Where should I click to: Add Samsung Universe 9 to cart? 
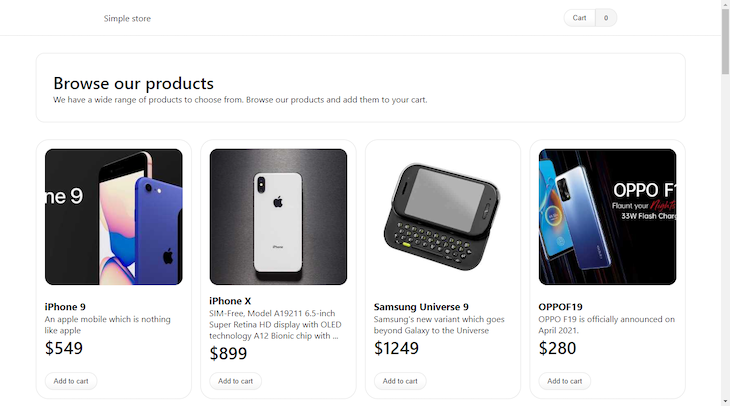tap(400, 381)
